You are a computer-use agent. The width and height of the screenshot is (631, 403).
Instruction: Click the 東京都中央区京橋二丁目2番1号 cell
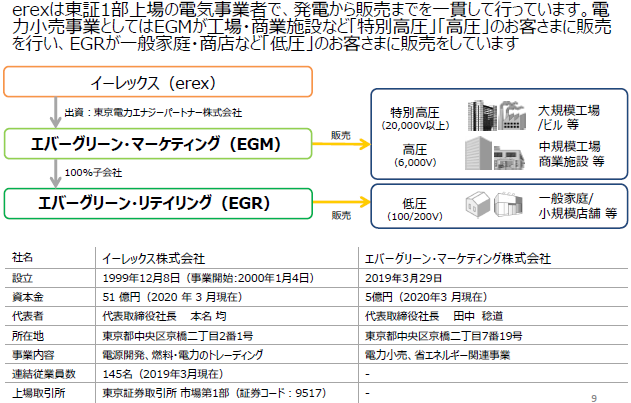177,336
